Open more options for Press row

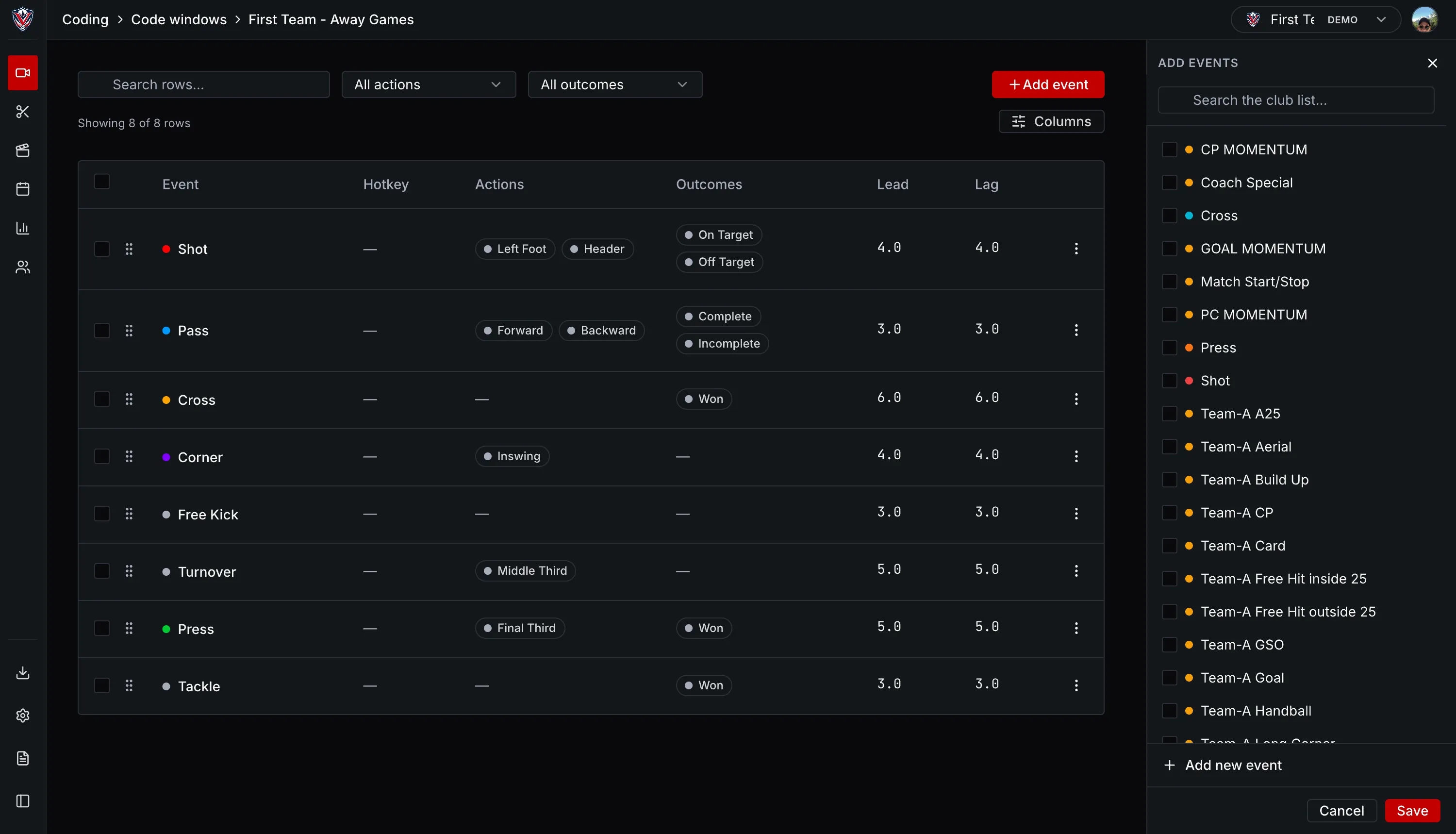1076,628
